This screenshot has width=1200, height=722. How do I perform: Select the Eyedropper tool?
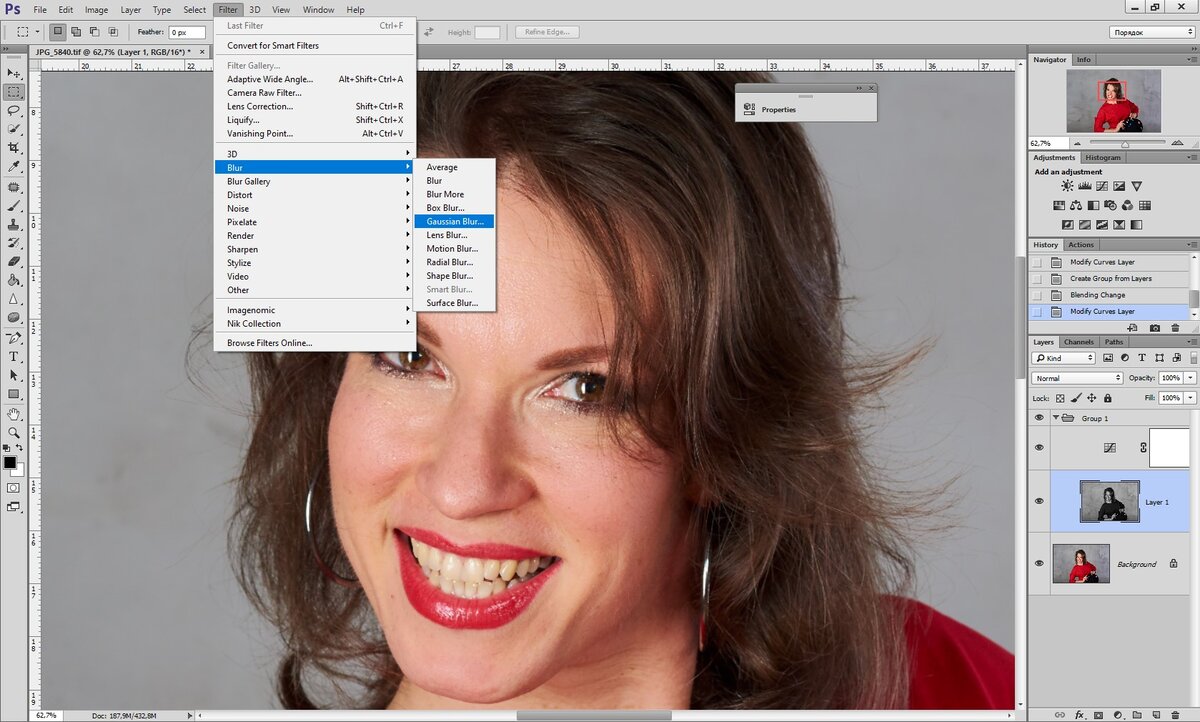click(x=14, y=166)
